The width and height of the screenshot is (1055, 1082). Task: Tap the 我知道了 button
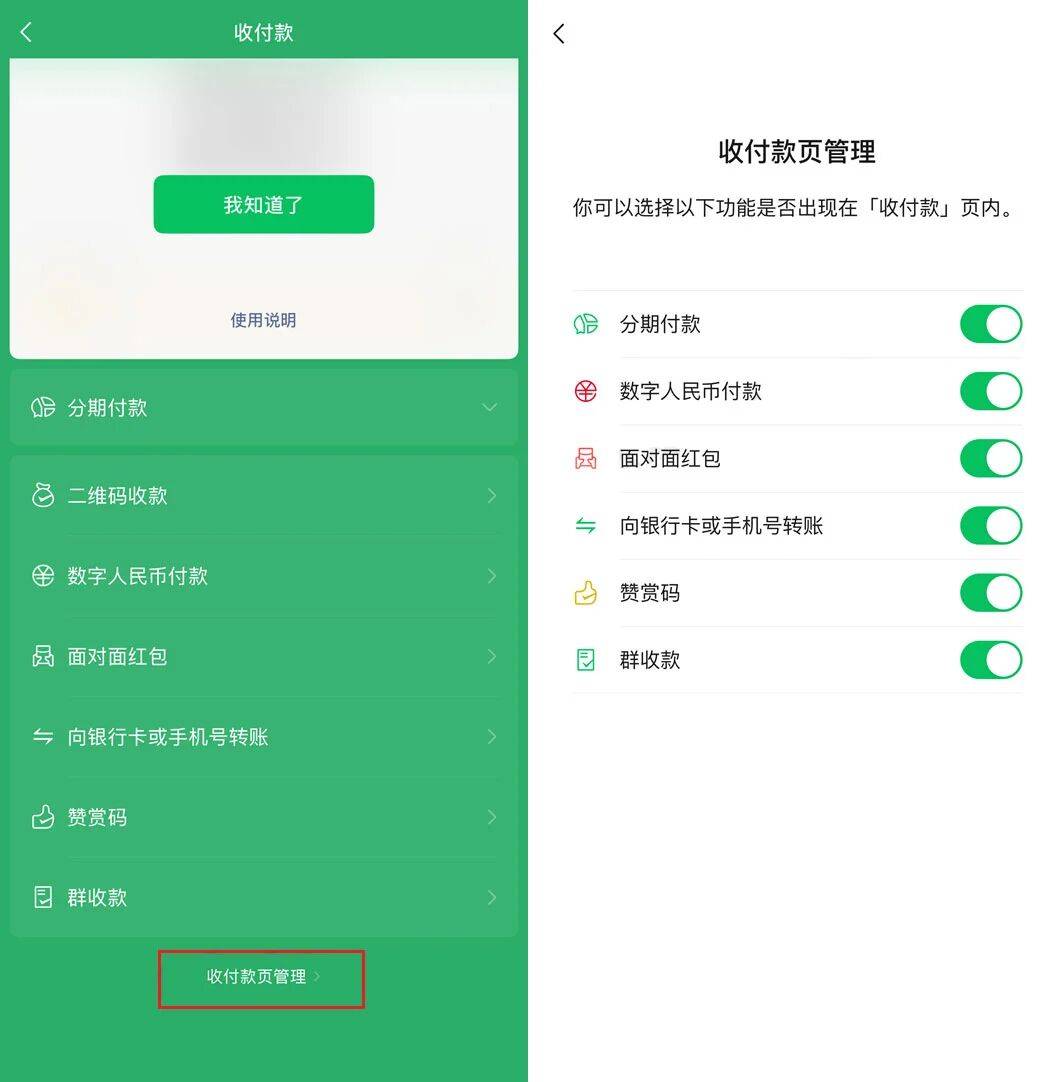[264, 204]
